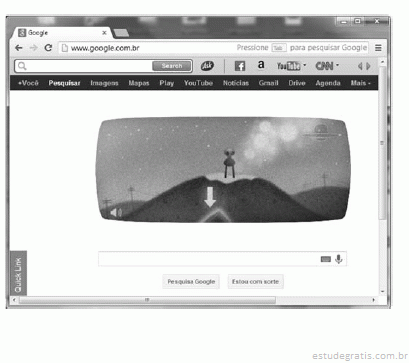Reload the page with refresh icon
The width and height of the screenshot is (409, 363).
48,48
